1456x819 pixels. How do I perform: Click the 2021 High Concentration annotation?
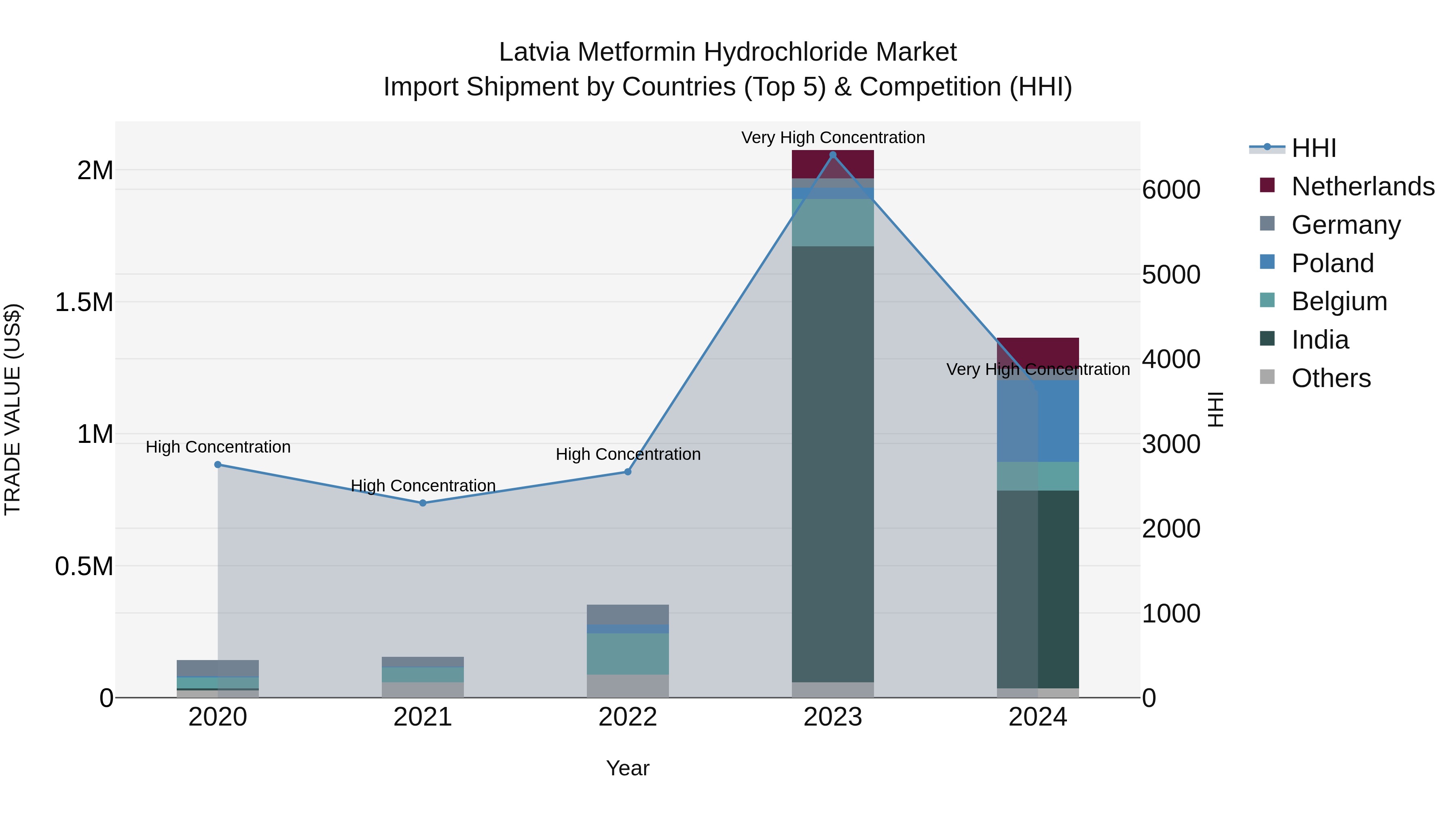[423, 485]
